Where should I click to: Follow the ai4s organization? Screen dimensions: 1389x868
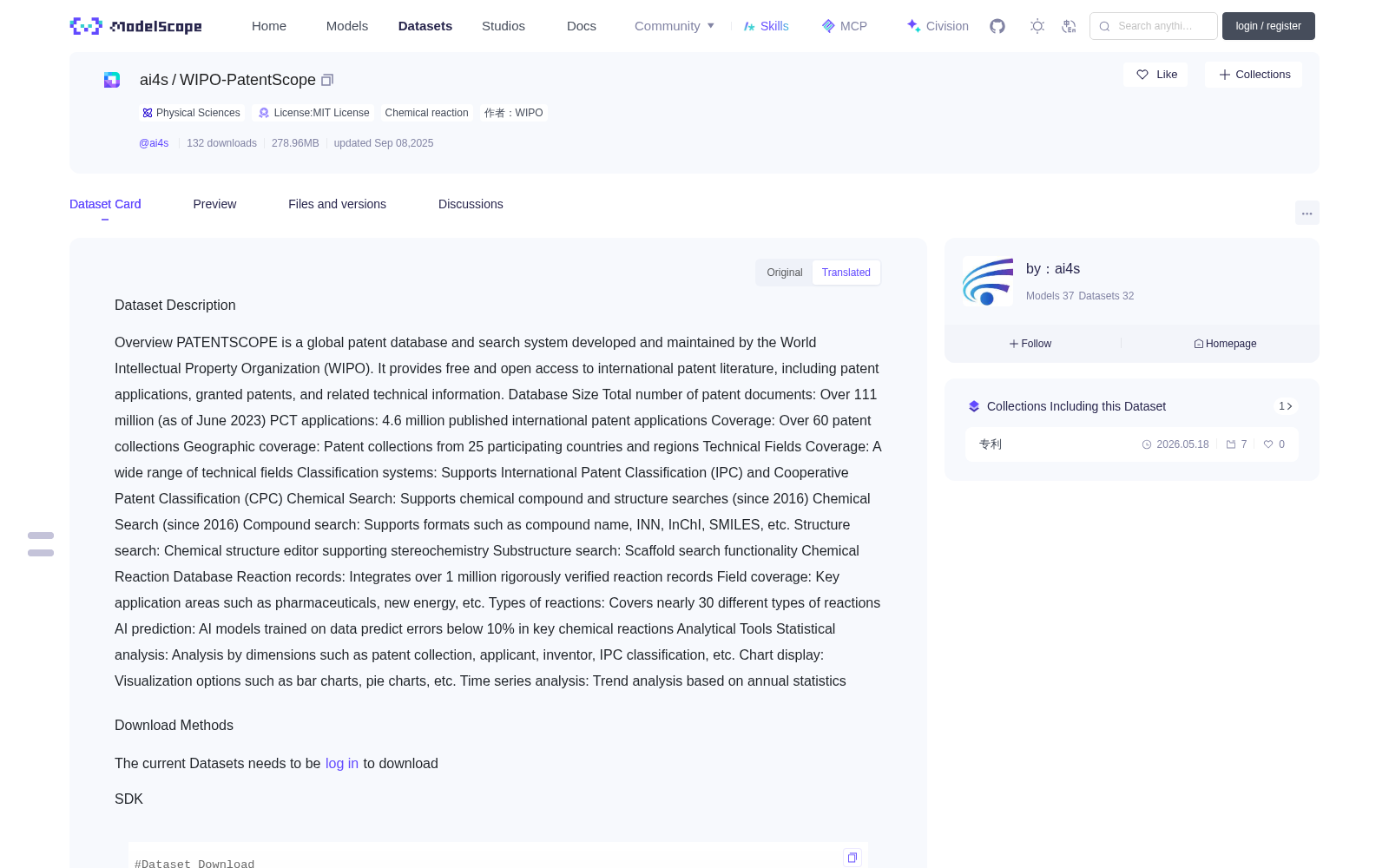[1030, 344]
